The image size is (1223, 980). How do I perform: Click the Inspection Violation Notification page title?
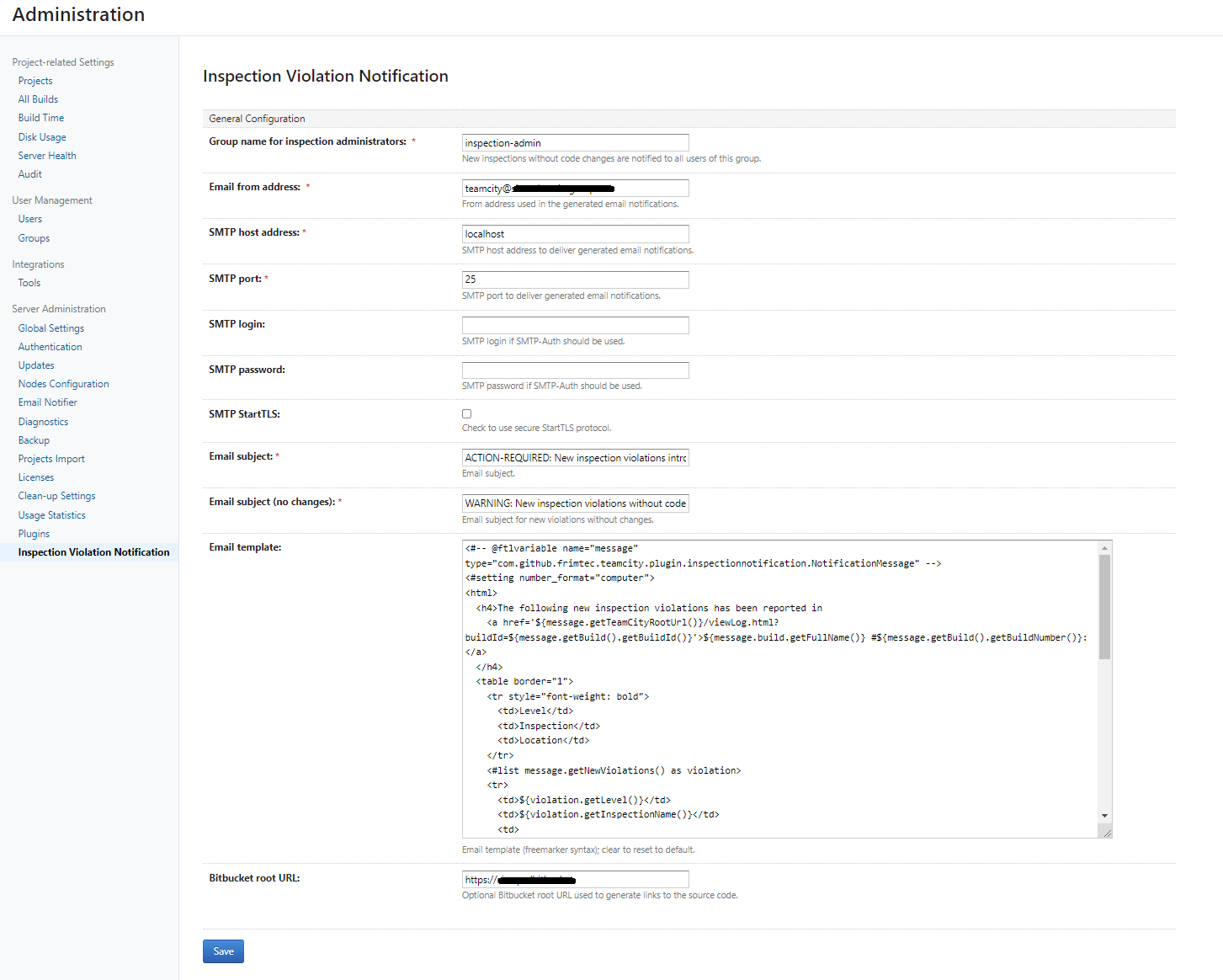326,76
